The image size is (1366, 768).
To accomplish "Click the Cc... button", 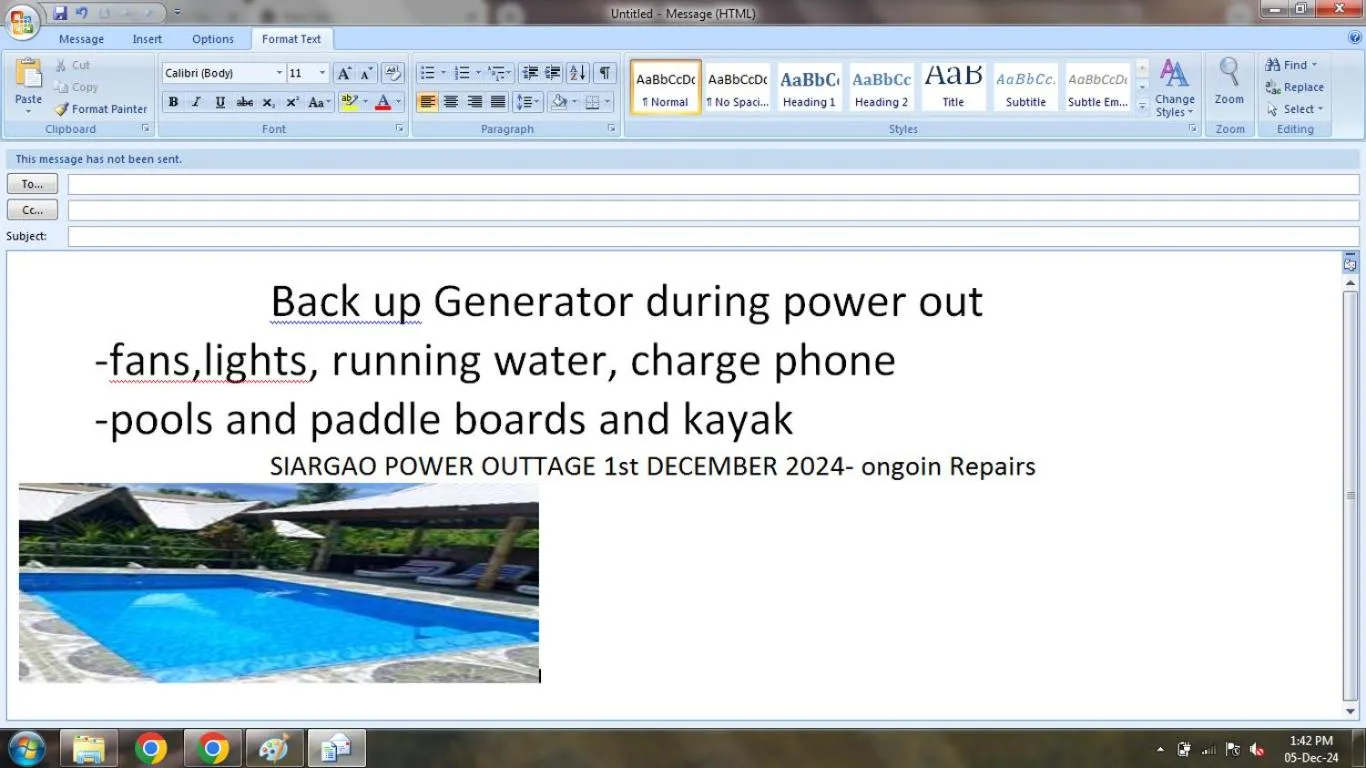I will tap(32, 210).
